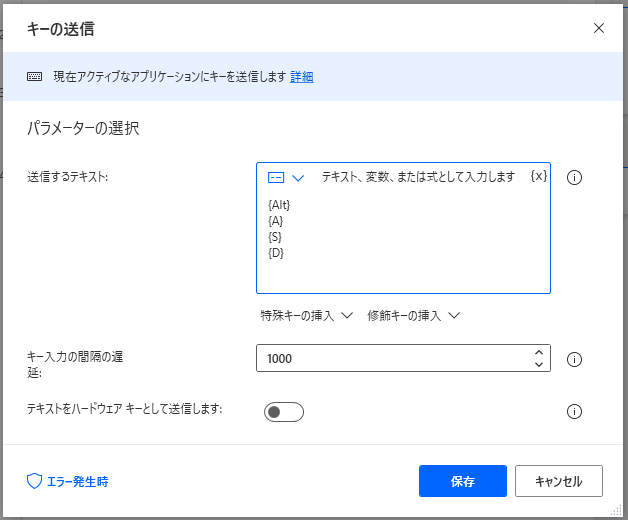Click info icon beside キー入力の間隔の遅延 field
This screenshot has width=628, height=520.
(x=575, y=359)
